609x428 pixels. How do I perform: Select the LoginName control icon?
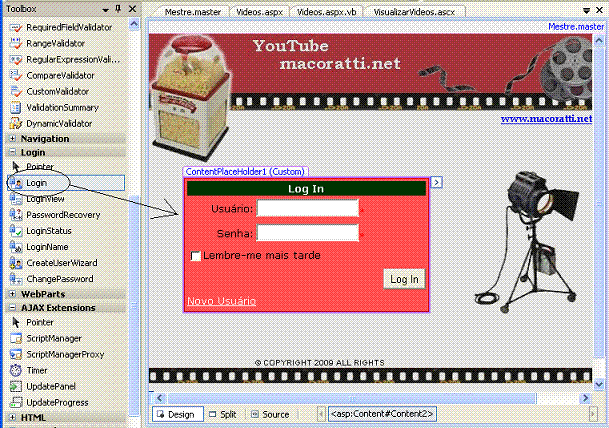click(16, 247)
